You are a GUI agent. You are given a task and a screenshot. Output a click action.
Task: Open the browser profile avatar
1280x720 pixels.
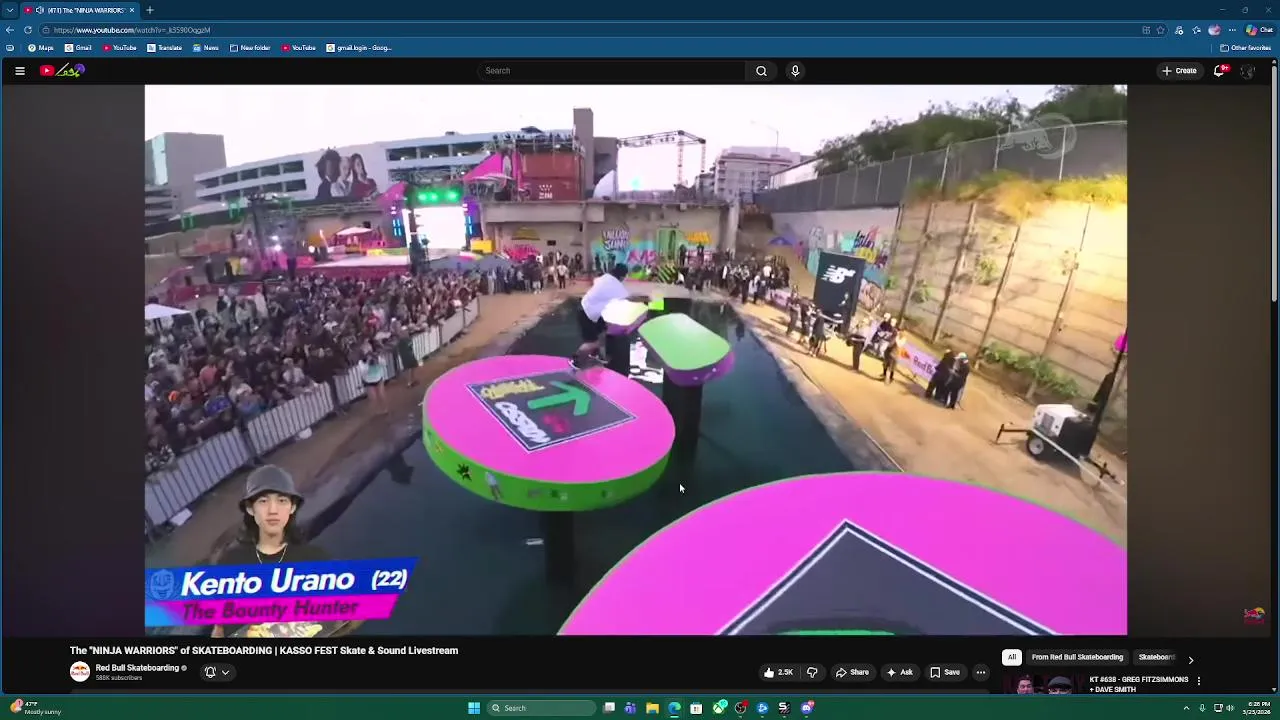1214,30
